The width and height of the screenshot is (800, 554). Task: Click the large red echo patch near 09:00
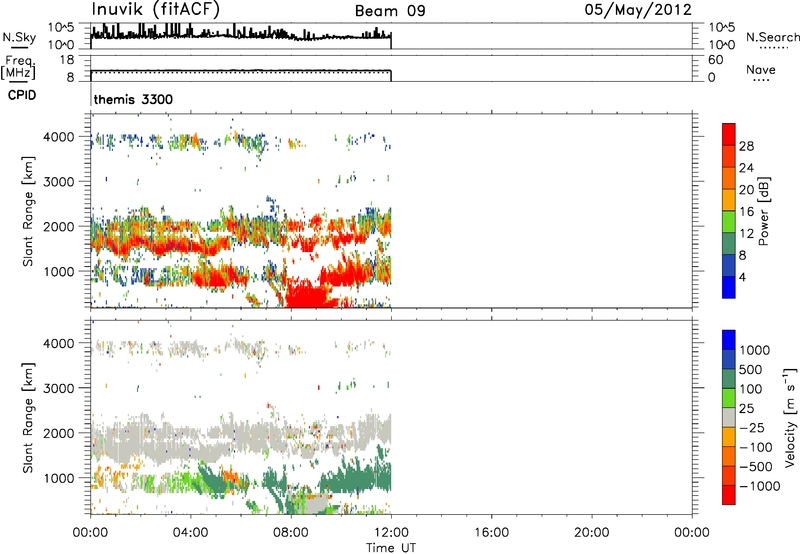308,295
